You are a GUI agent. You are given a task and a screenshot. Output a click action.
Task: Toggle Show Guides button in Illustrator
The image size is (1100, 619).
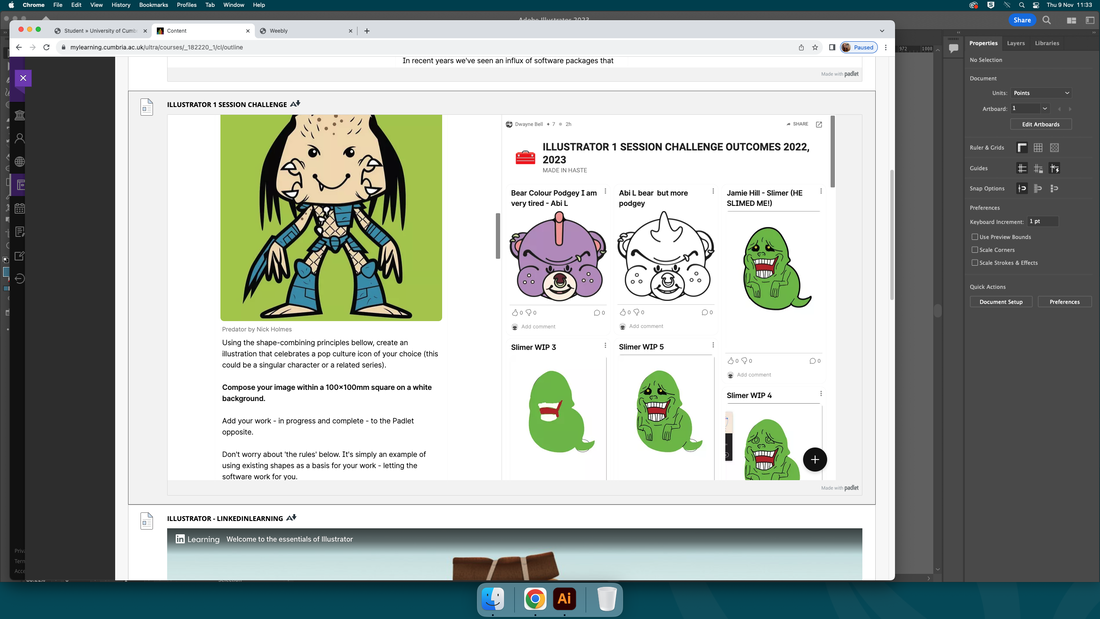[1022, 168]
